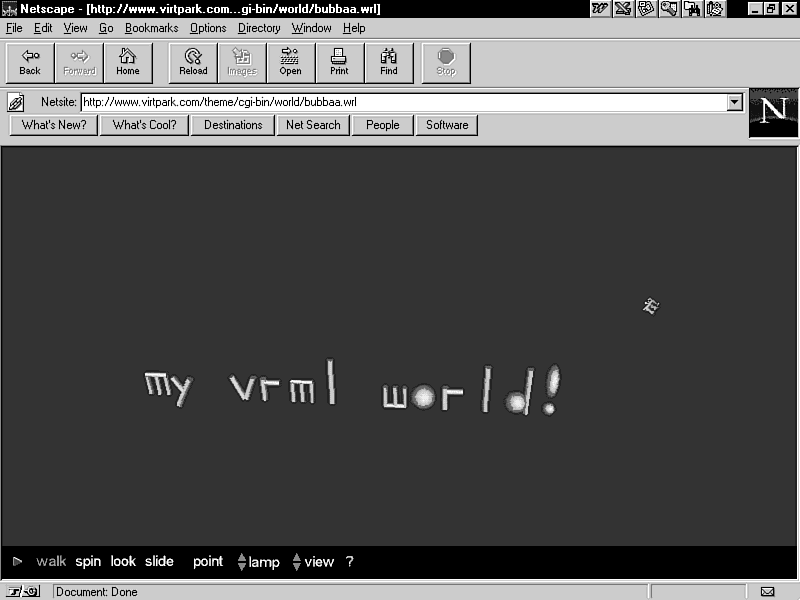Screen dimensions: 800x600
Task: Select the slide navigation mode
Action: click(159, 562)
